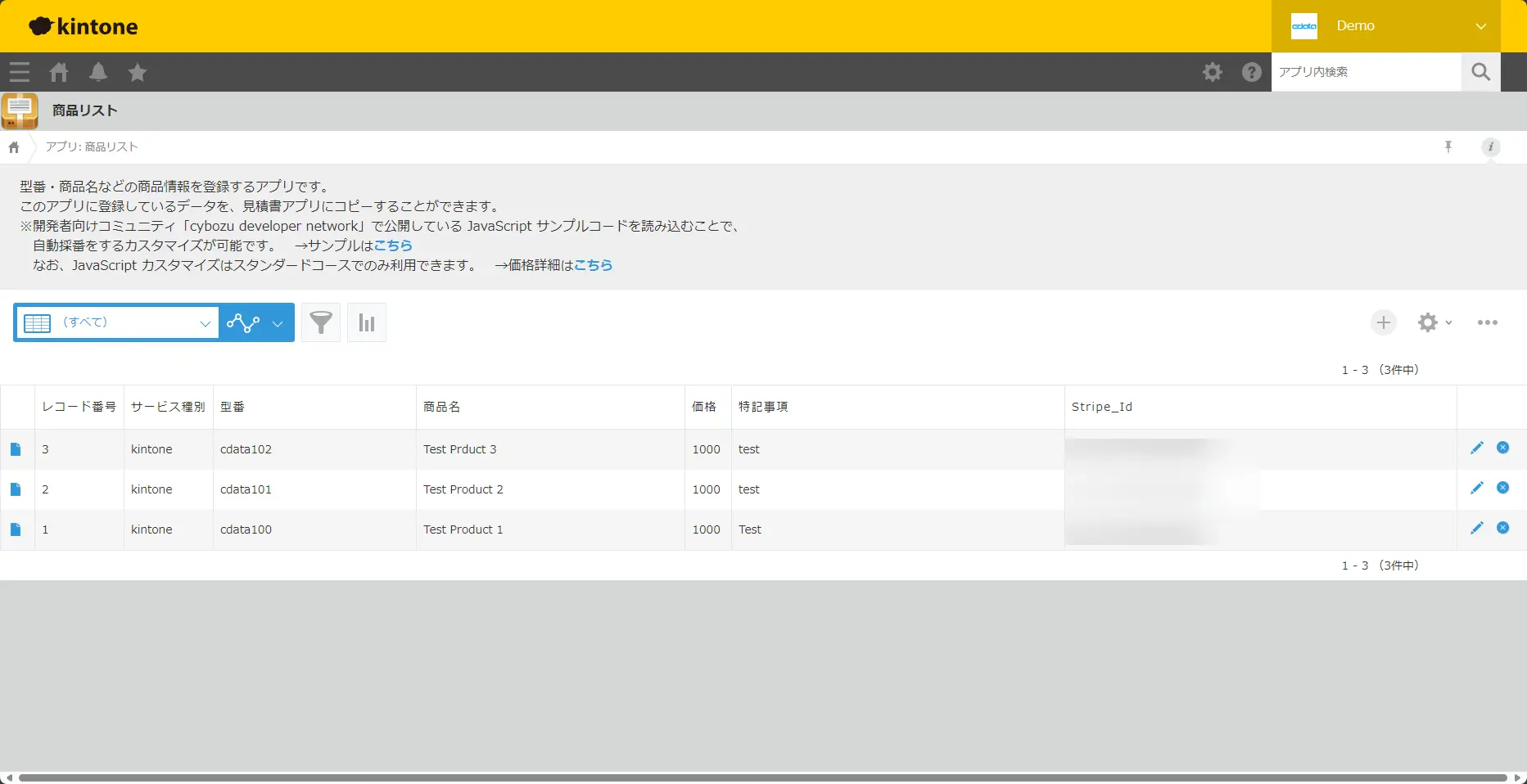Viewport: 1527px width, 784px height.
Task: Open the hamburger navigation menu
Action: (20, 72)
